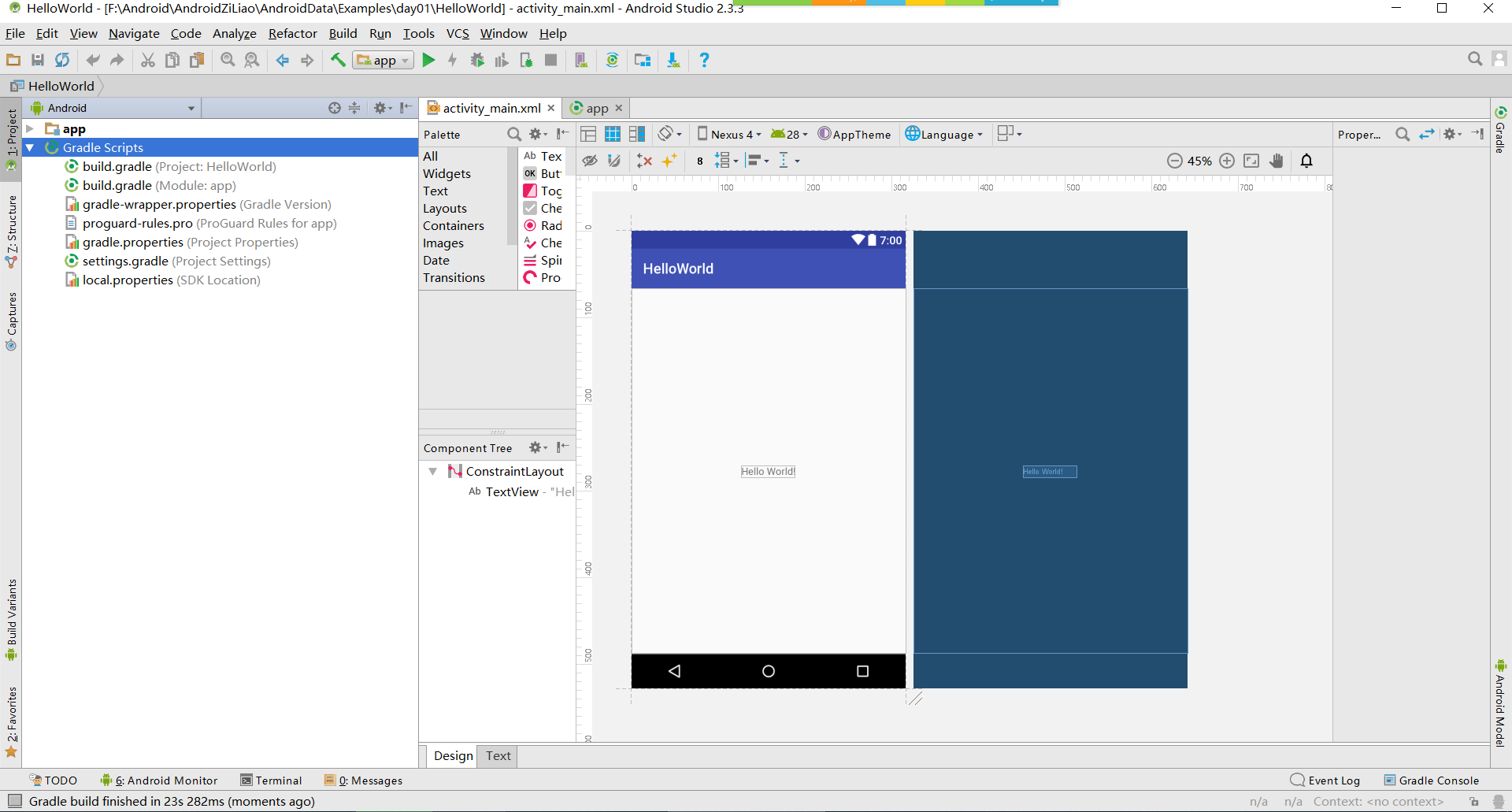Open the Terminal tool window
Image resolution: width=1512 pixels, height=812 pixels.
tap(271, 780)
